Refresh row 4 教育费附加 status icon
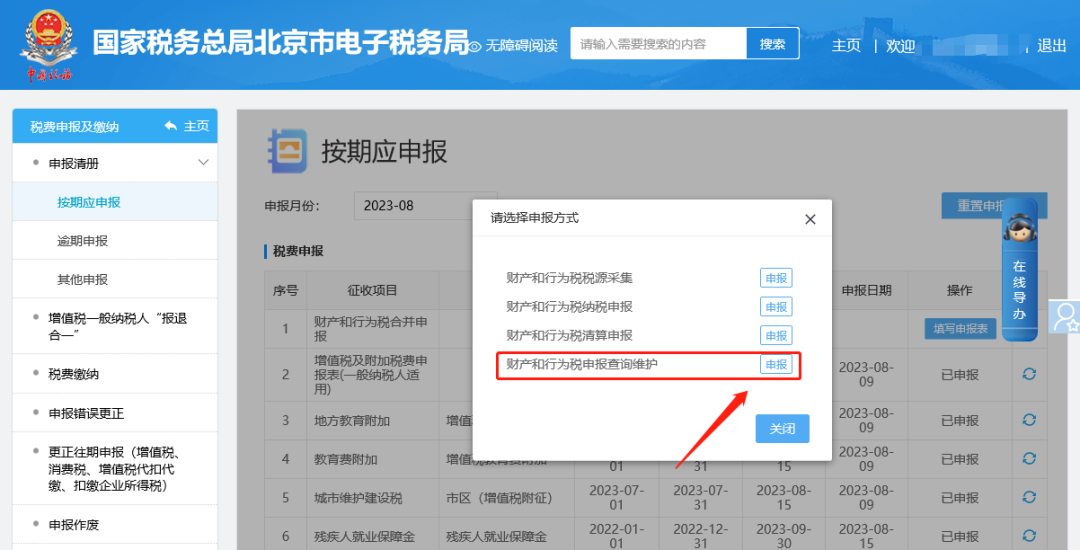 tap(1029, 458)
